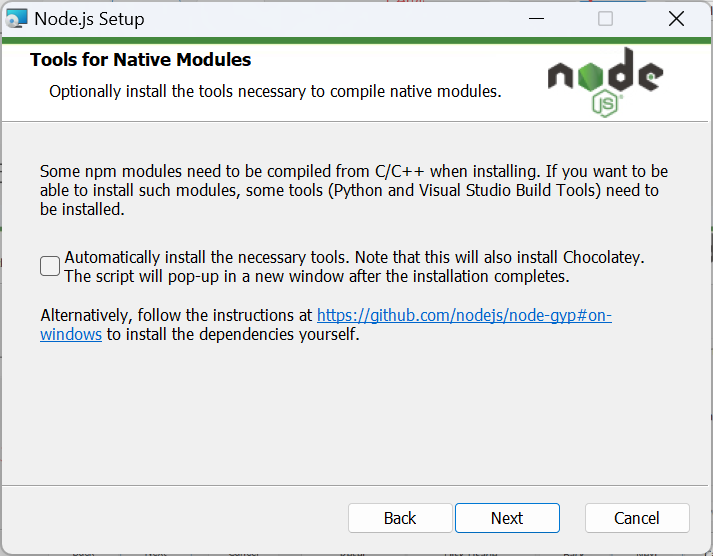Go Back to the previous setup step
The height and width of the screenshot is (556, 713).
click(400, 518)
